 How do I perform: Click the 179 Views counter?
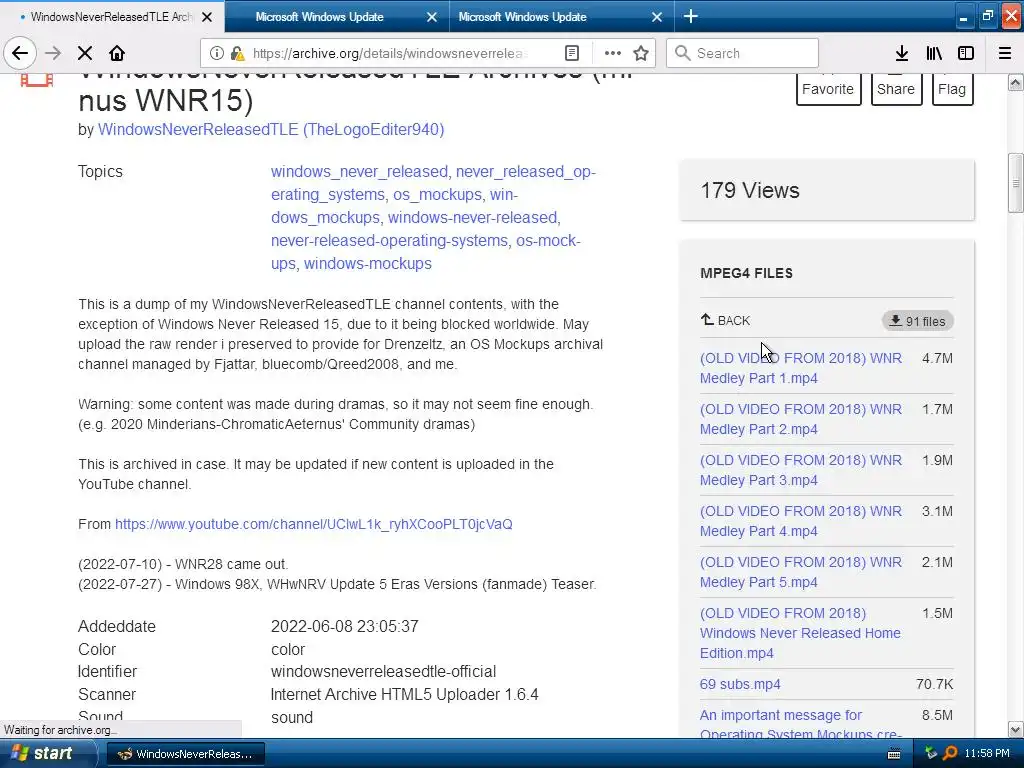click(750, 191)
